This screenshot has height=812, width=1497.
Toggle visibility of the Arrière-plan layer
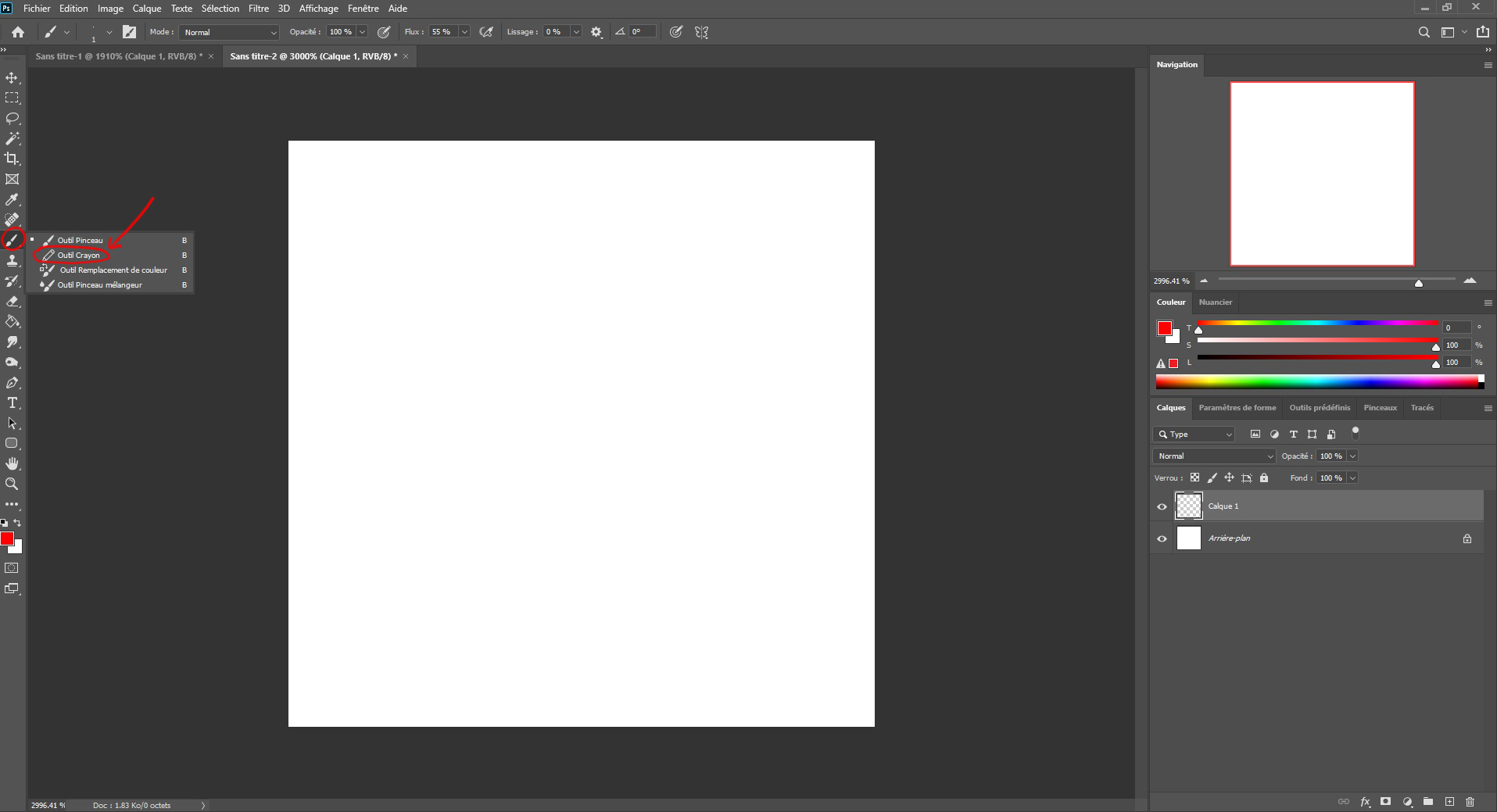click(1162, 538)
